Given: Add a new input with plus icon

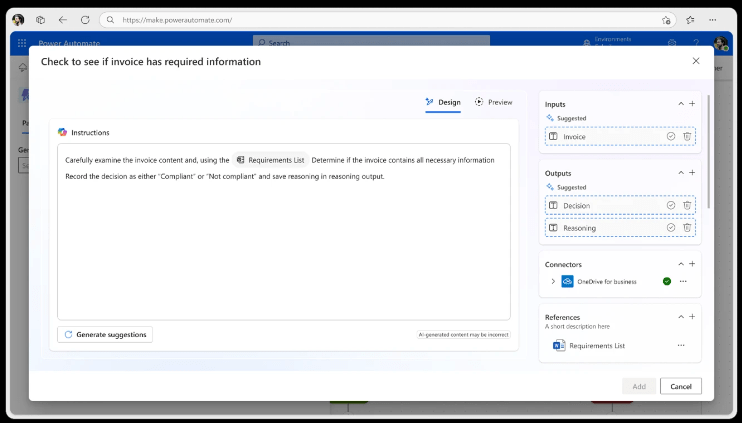Looking at the screenshot, I should point(692,104).
